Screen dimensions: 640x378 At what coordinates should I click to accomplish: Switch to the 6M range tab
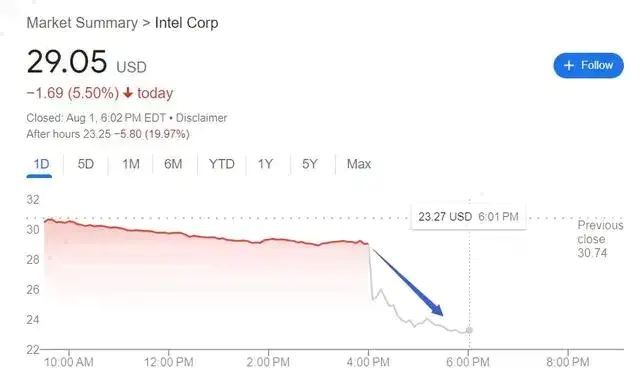point(173,164)
